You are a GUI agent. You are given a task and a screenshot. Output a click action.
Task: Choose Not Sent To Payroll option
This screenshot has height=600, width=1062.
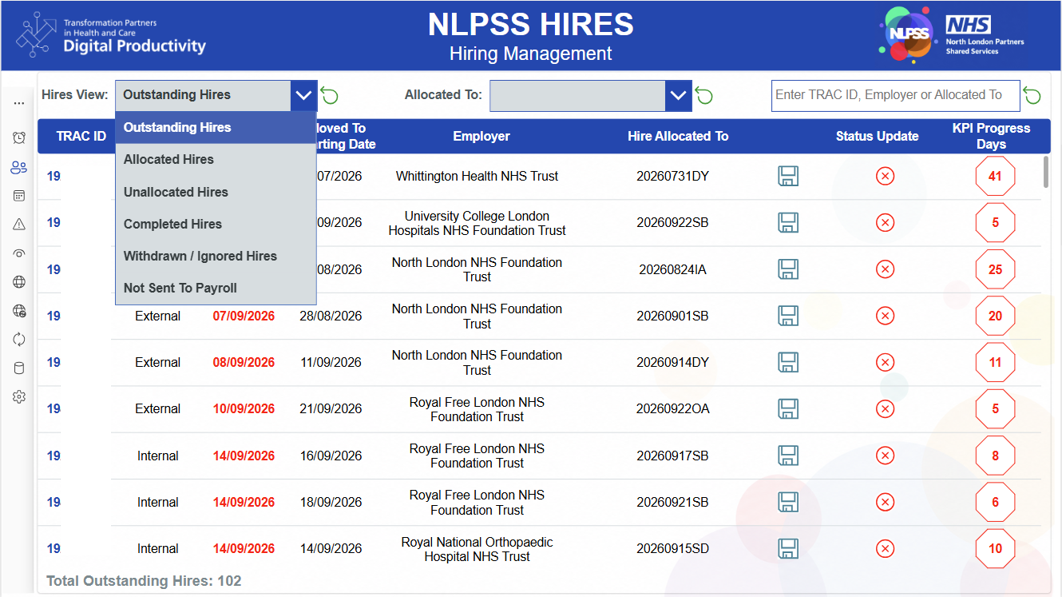click(x=215, y=288)
